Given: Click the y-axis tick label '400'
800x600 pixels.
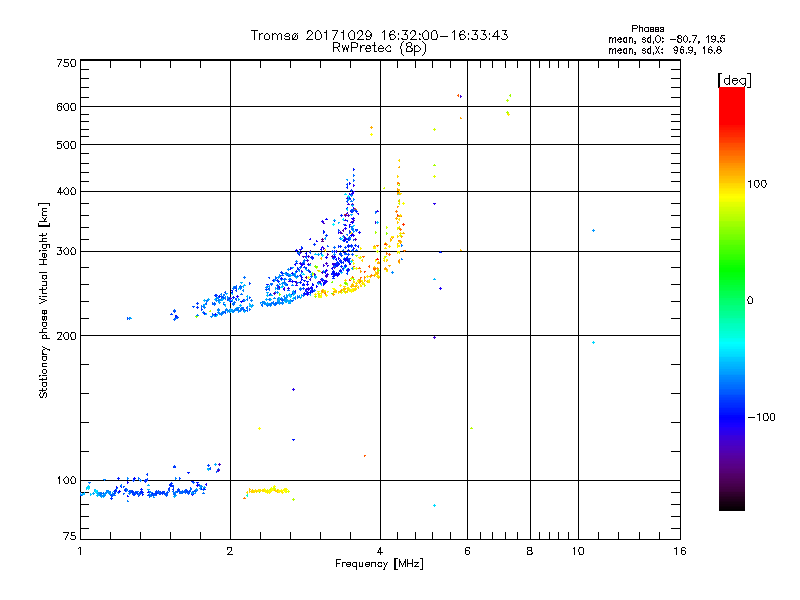Looking at the screenshot, I should point(66,191).
